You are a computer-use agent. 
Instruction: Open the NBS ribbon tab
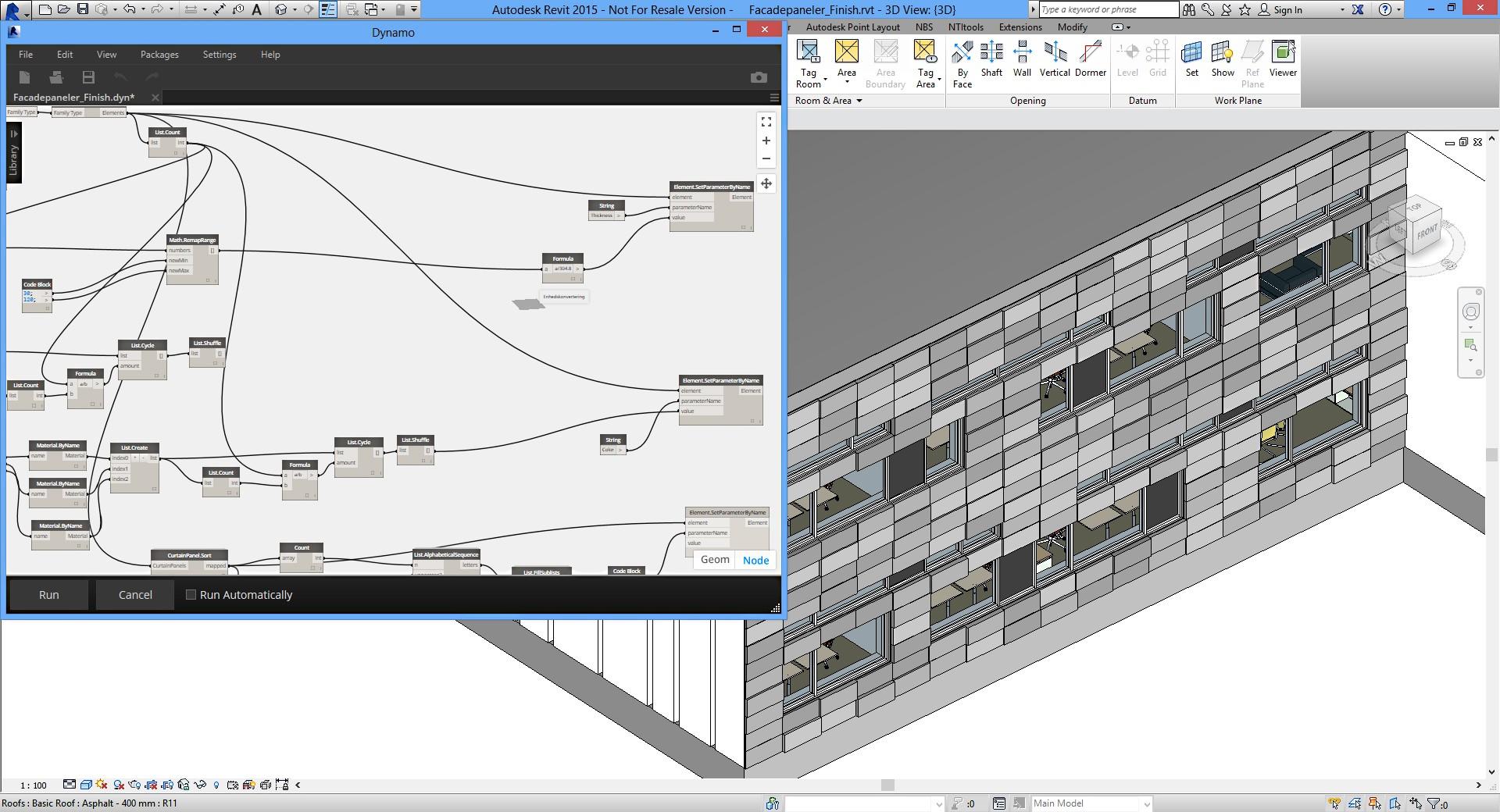[923, 27]
